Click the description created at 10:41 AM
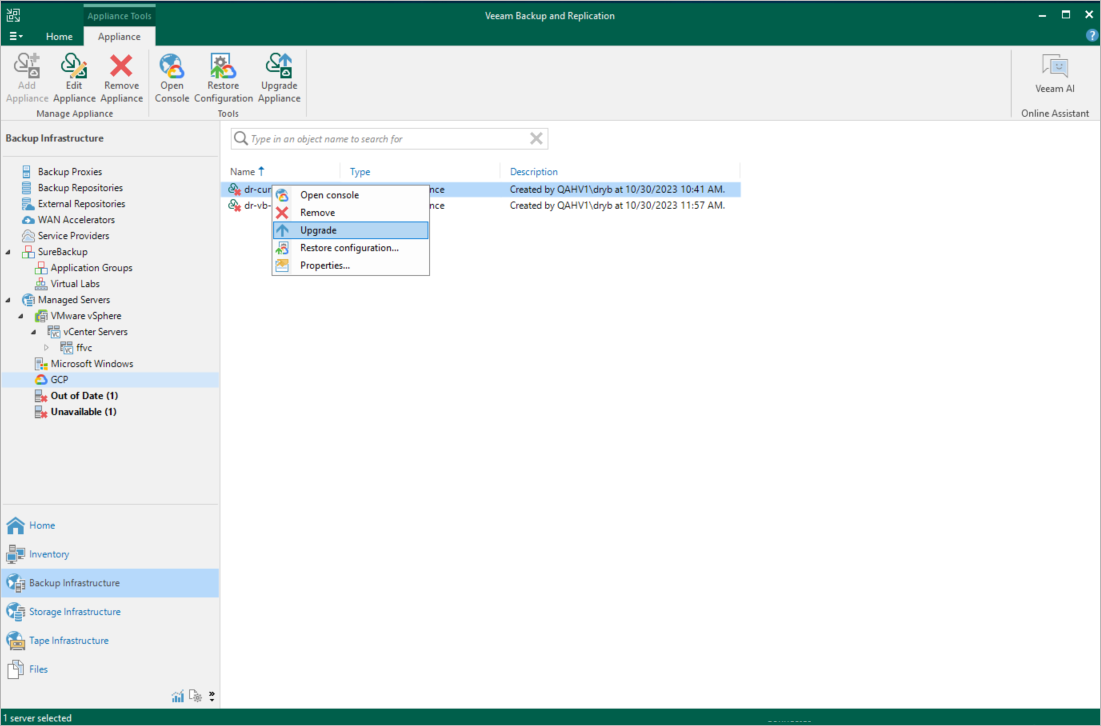 617,190
